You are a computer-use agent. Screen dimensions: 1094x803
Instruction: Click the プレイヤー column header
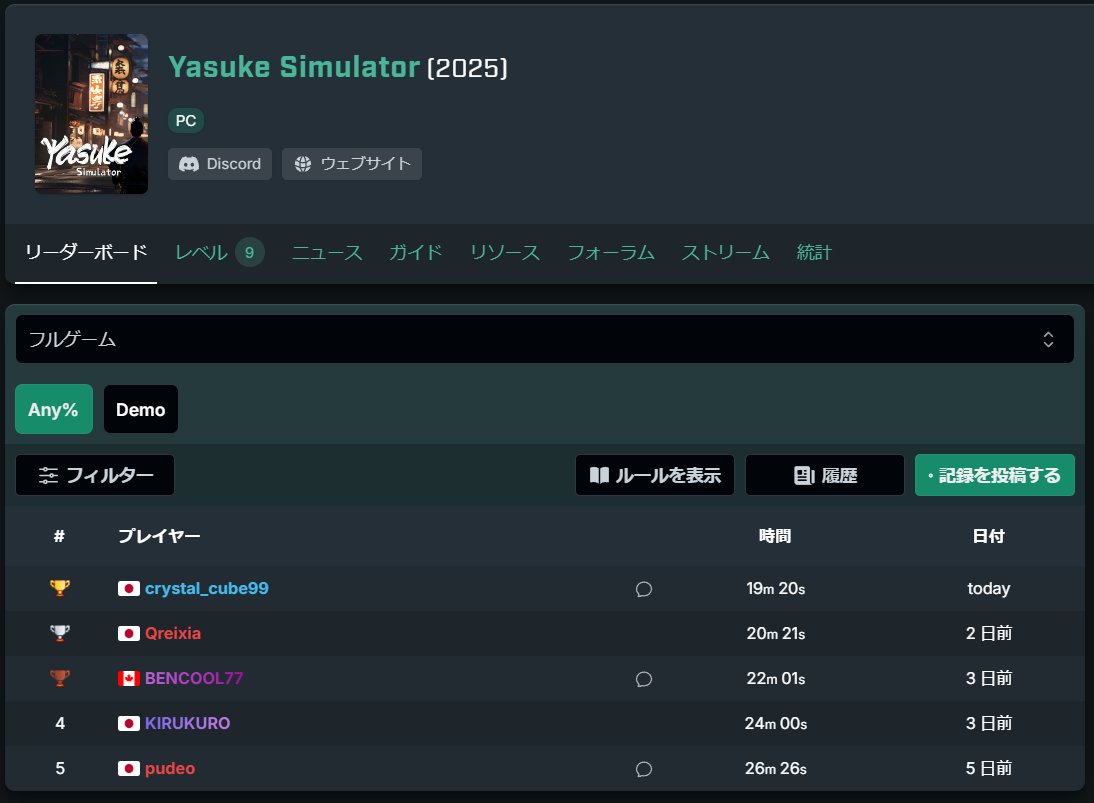159,536
